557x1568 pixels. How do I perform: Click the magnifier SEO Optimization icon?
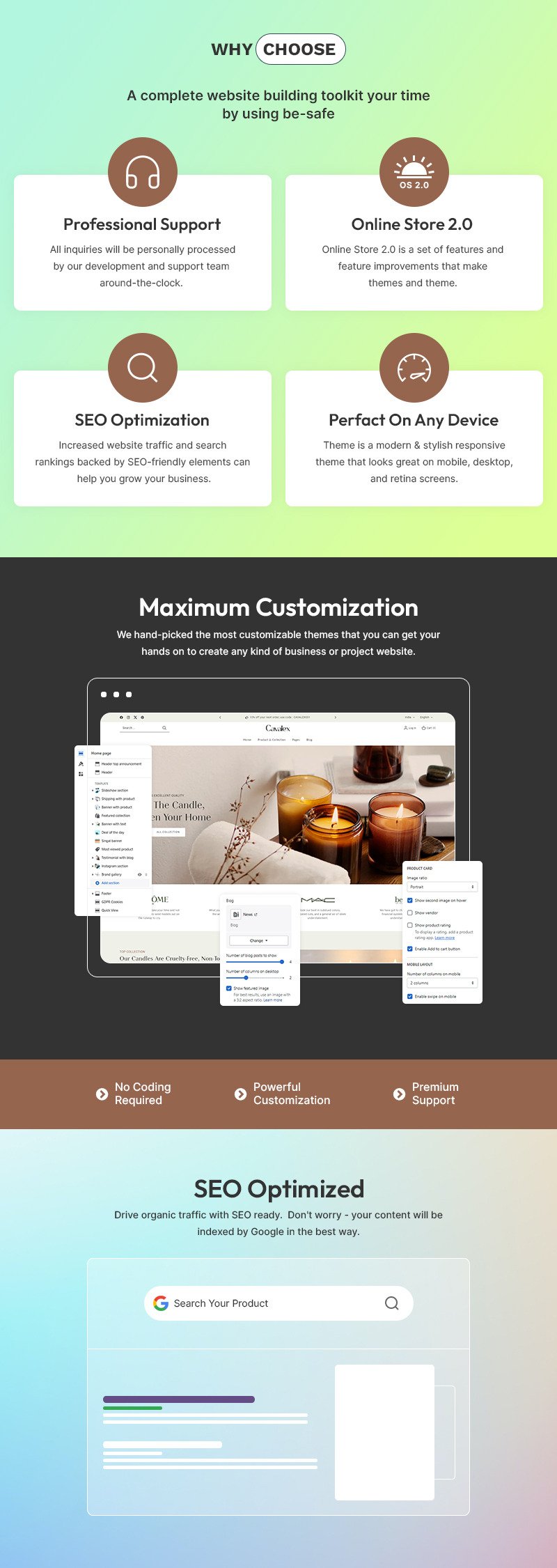tap(143, 368)
